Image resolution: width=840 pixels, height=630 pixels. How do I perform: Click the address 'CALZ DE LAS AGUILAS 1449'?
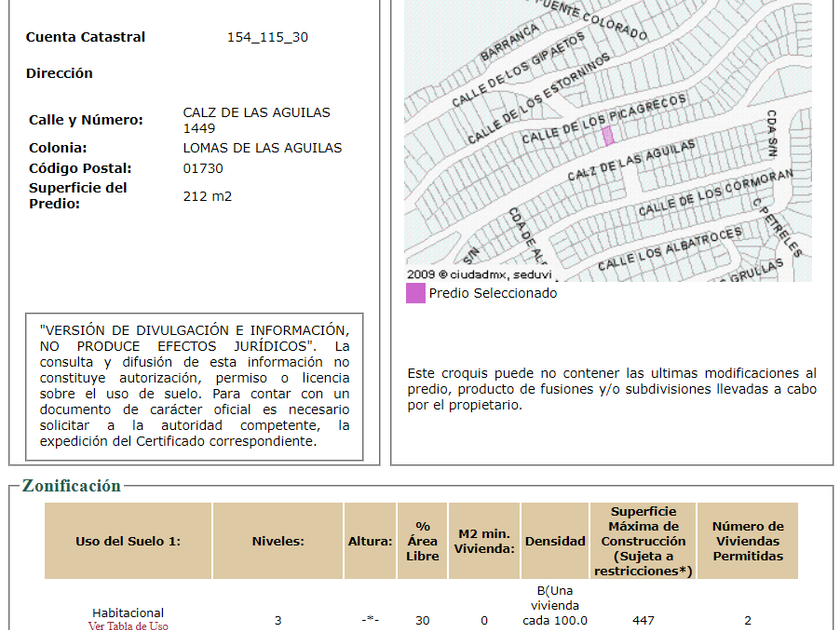pyautogui.click(x=257, y=120)
